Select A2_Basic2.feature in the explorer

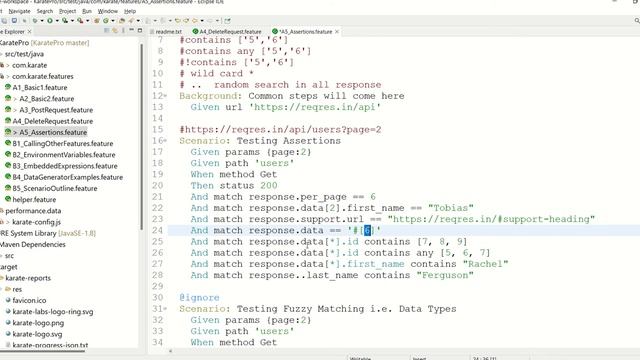pyautogui.click(x=47, y=99)
